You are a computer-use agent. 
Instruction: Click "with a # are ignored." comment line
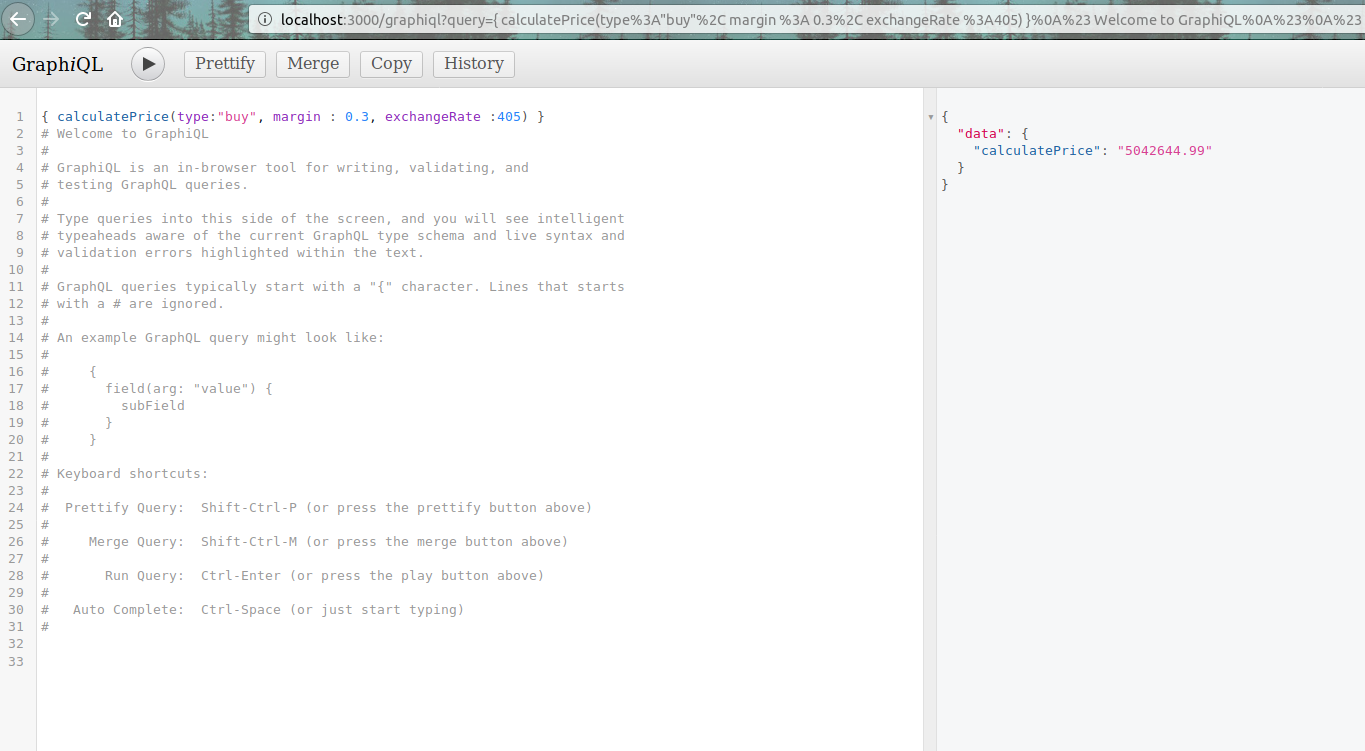click(133, 304)
